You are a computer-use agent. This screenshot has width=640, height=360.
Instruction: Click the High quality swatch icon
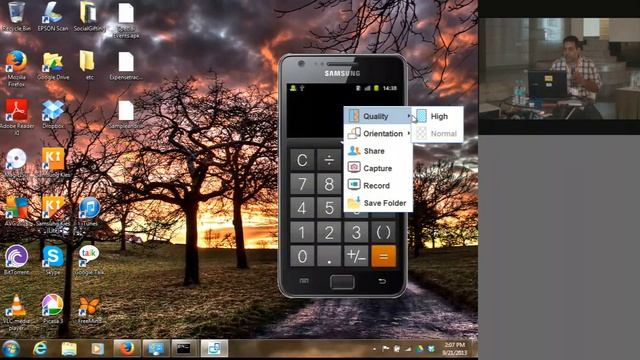coord(422,116)
